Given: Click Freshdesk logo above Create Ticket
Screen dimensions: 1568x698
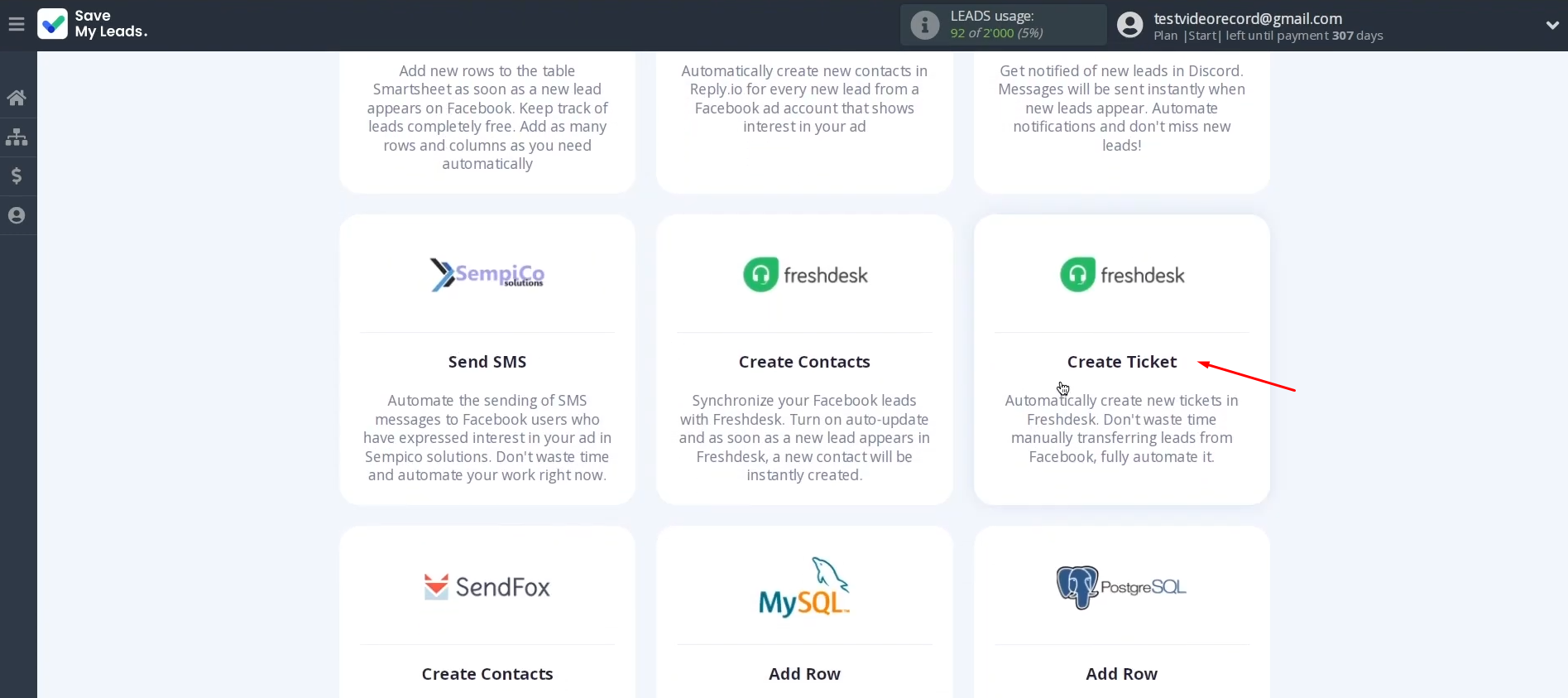Looking at the screenshot, I should point(1122,275).
